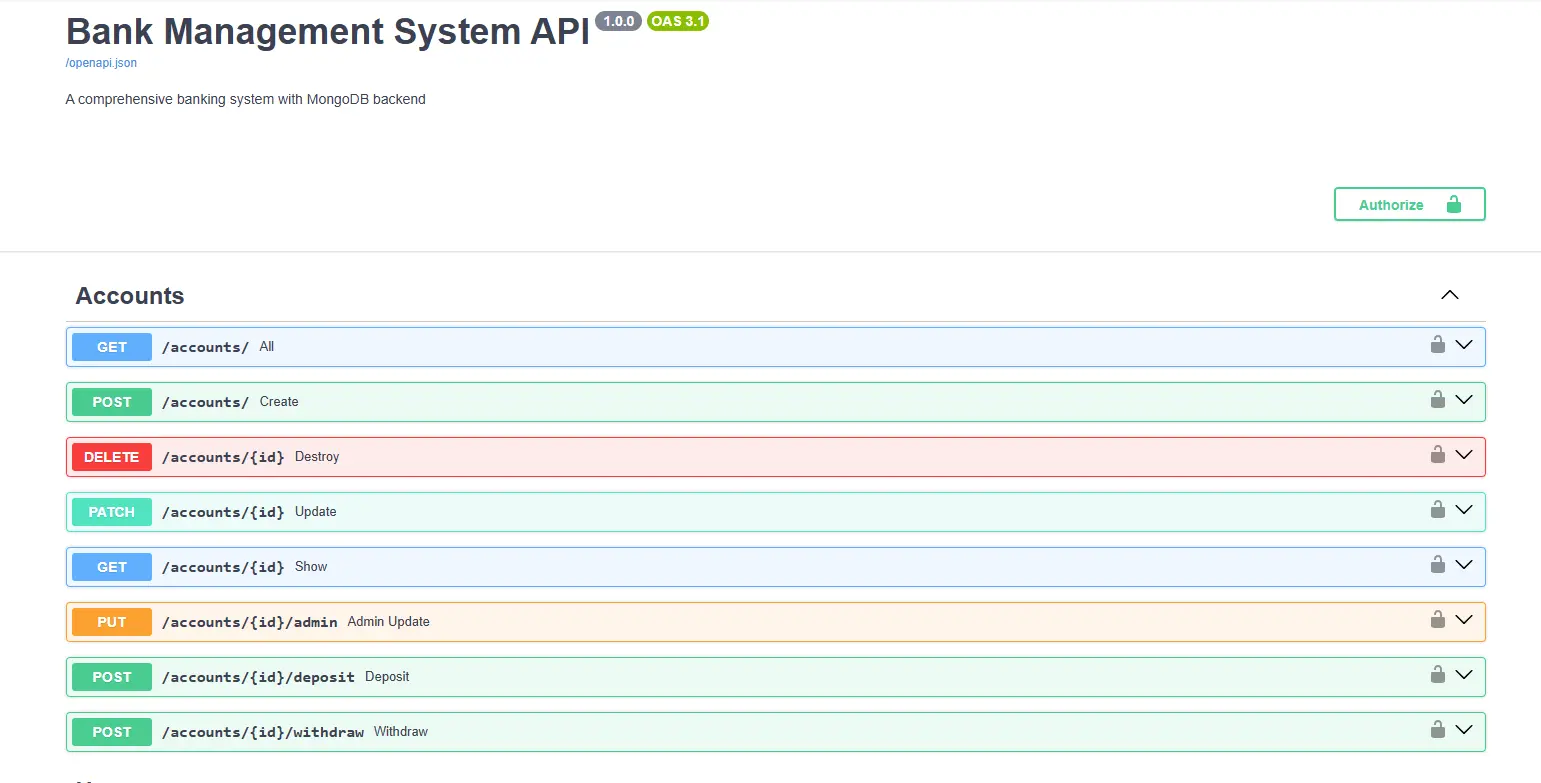This screenshot has width=1541, height=783.
Task: Click the lock icon on PUT Admin Update
Action: [x=1437, y=619]
